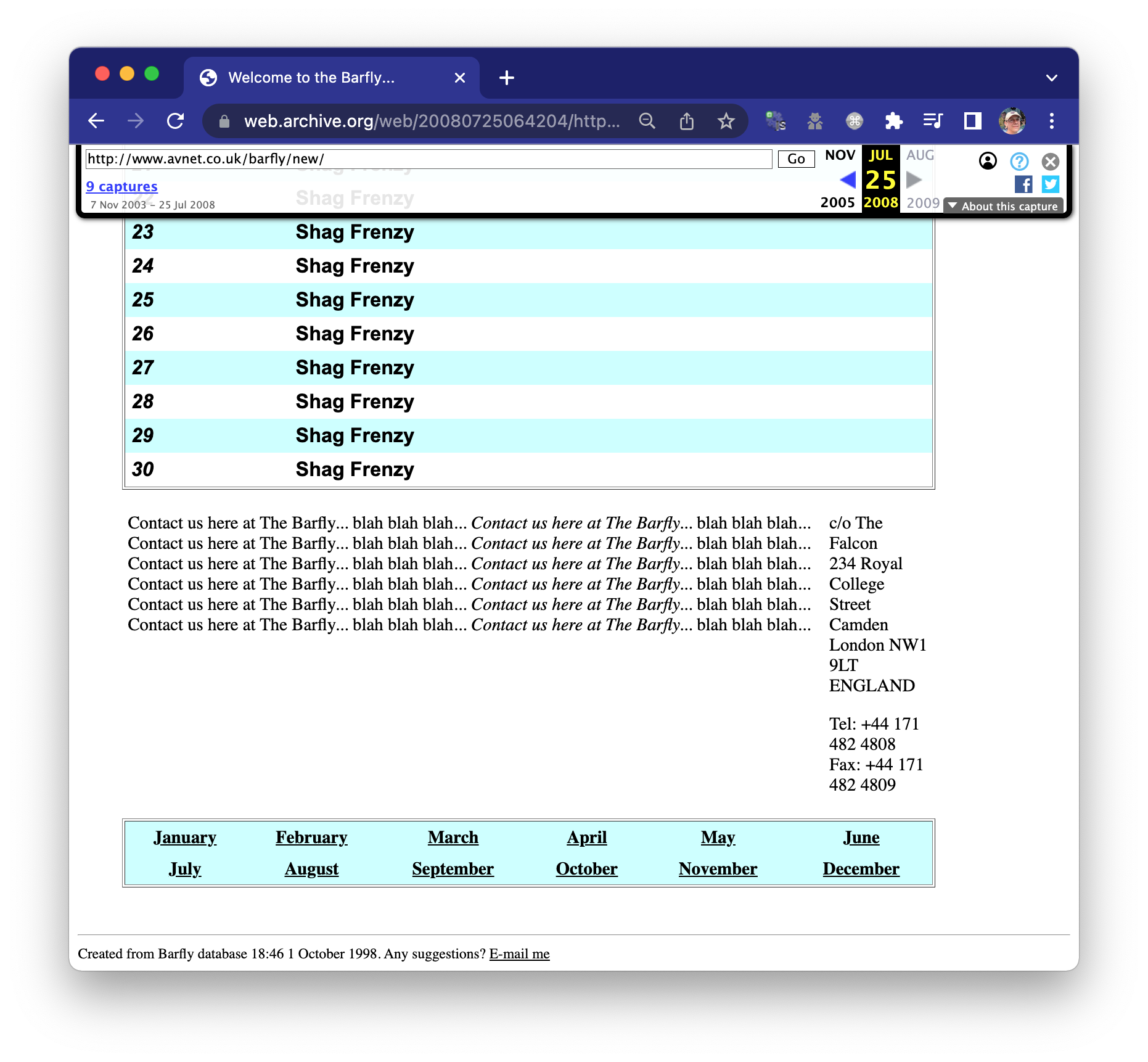The width and height of the screenshot is (1148, 1062).
Task: Click the Wayback Go button
Action: pos(796,158)
